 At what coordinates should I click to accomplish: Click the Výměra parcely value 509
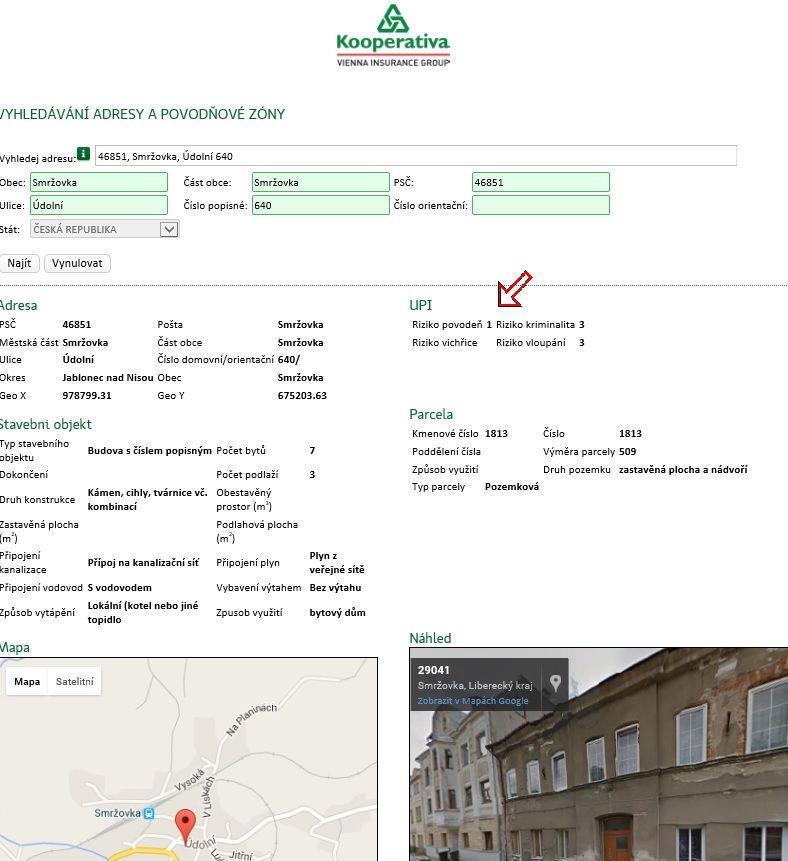(628, 451)
